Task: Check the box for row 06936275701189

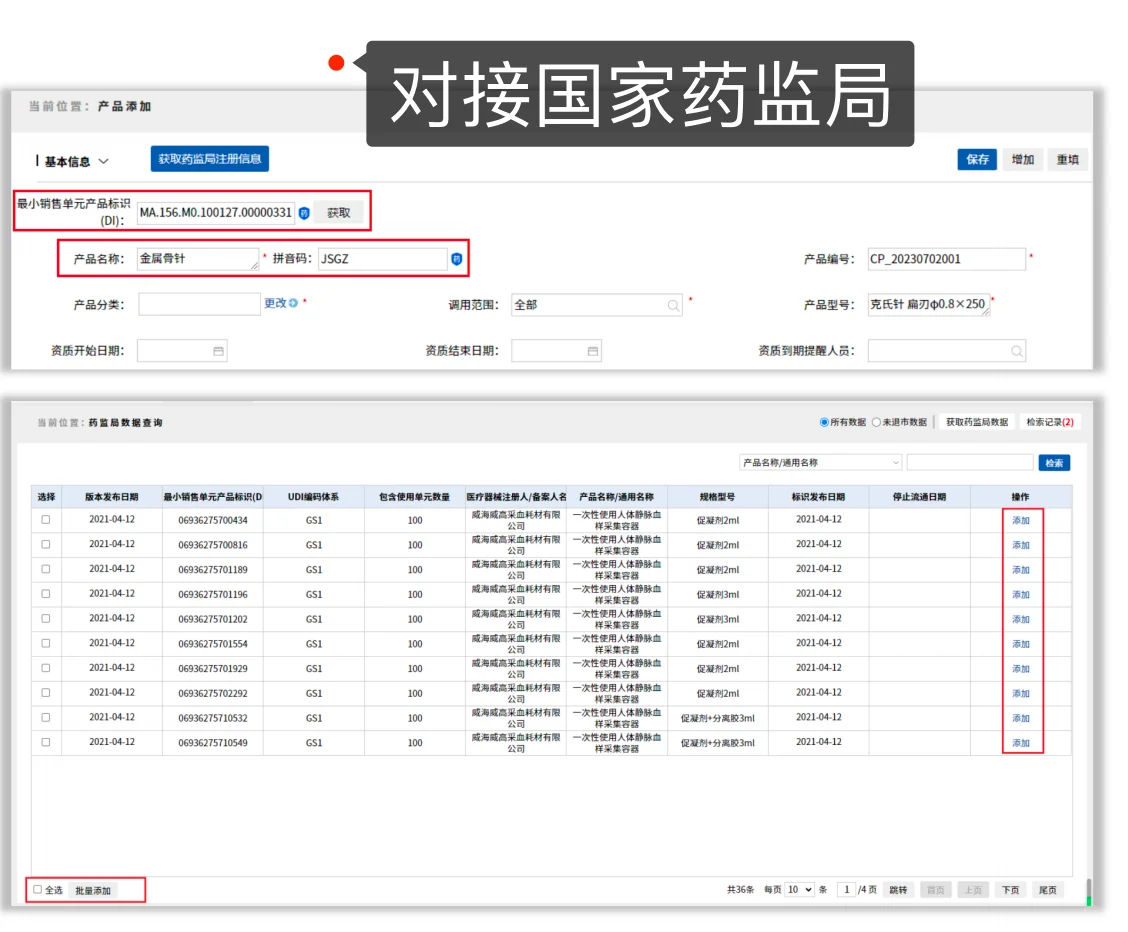Action: pyautogui.click(x=46, y=569)
